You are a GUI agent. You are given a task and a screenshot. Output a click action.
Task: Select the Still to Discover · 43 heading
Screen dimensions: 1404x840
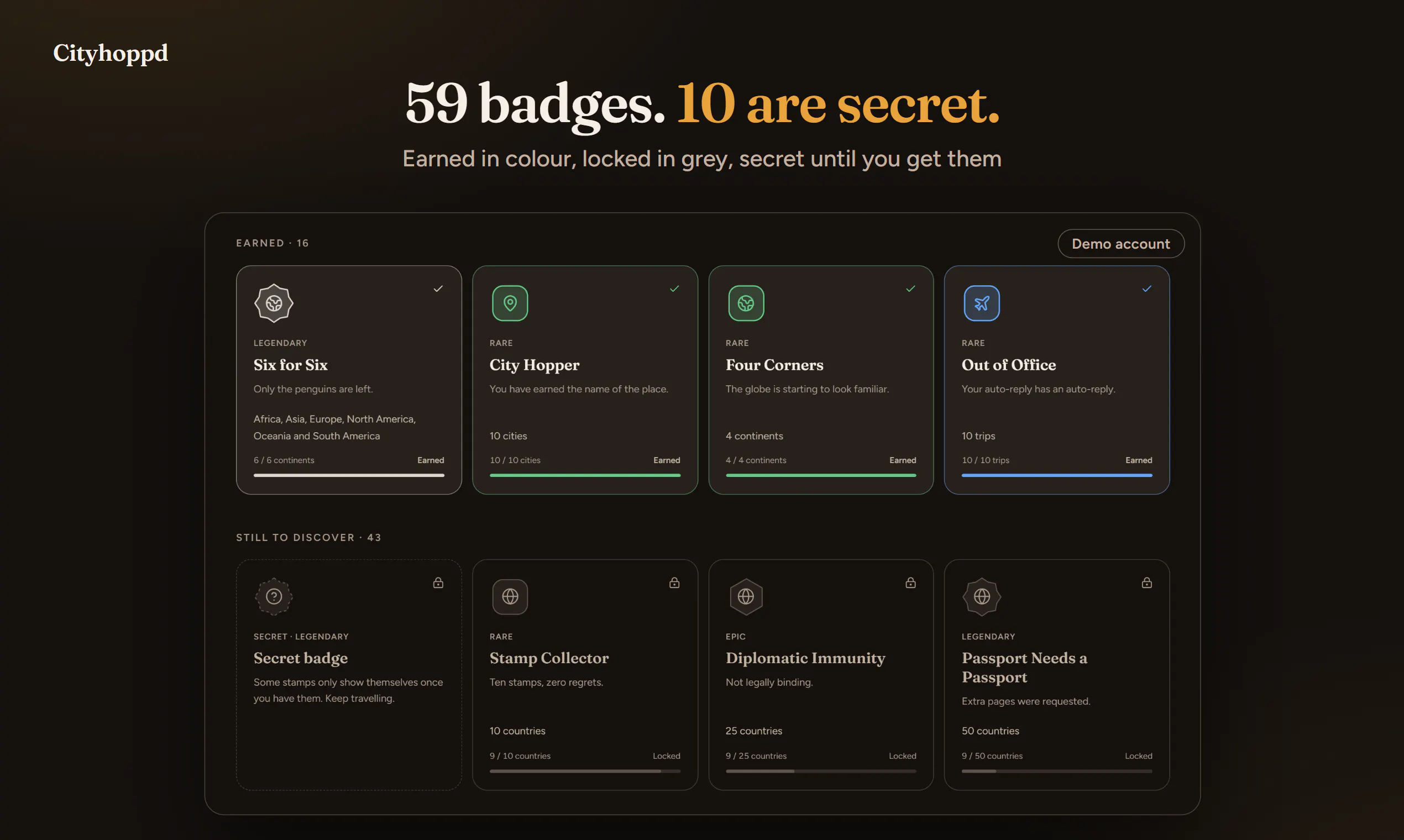coord(308,537)
